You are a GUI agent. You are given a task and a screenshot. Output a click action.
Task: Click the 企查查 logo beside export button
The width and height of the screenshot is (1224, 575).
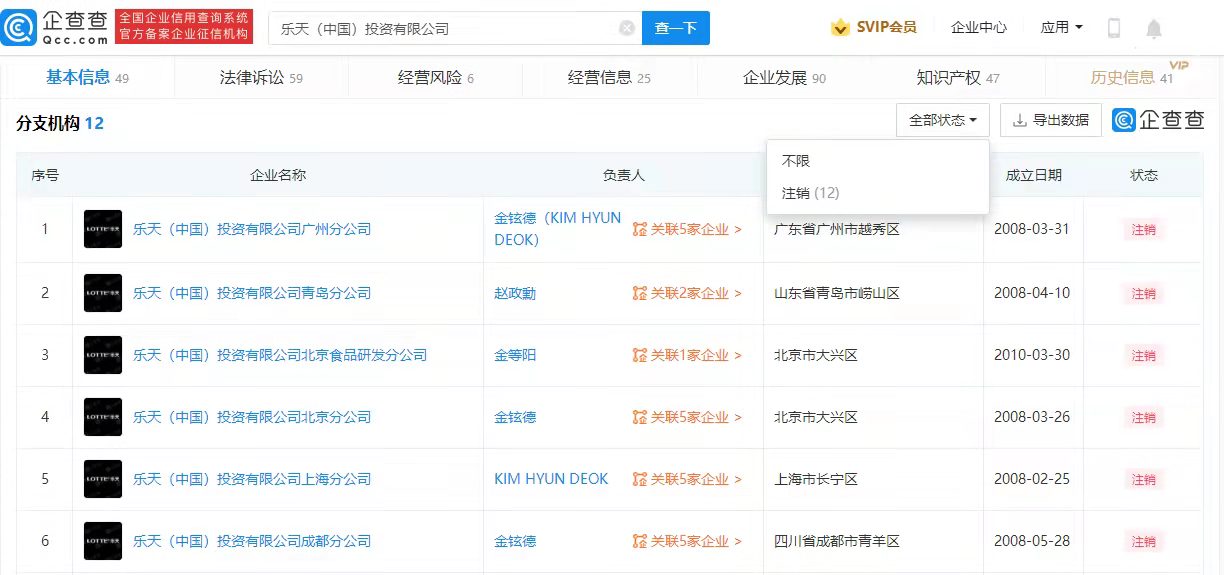point(1159,120)
